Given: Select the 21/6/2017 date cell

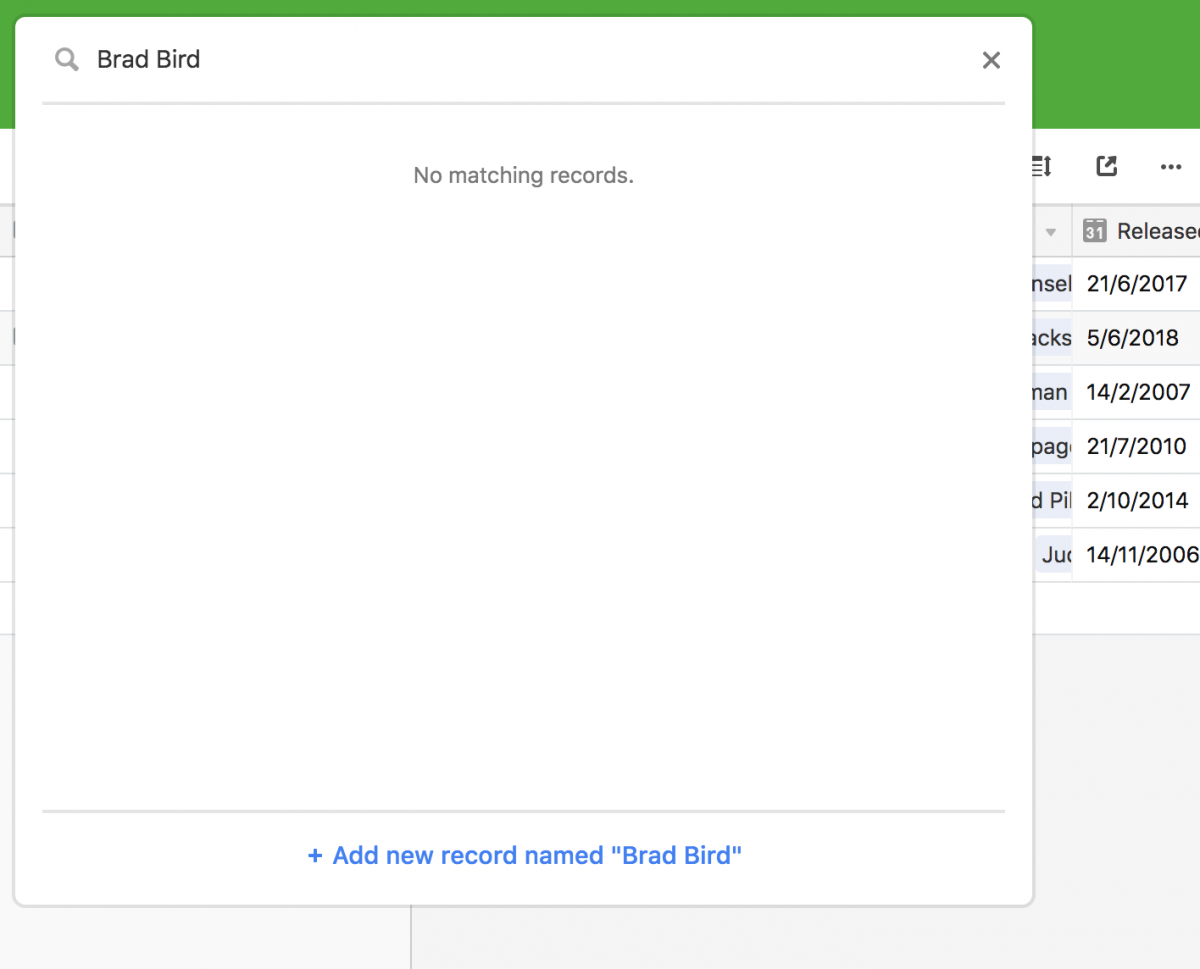Looking at the screenshot, I should click(1137, 284).
